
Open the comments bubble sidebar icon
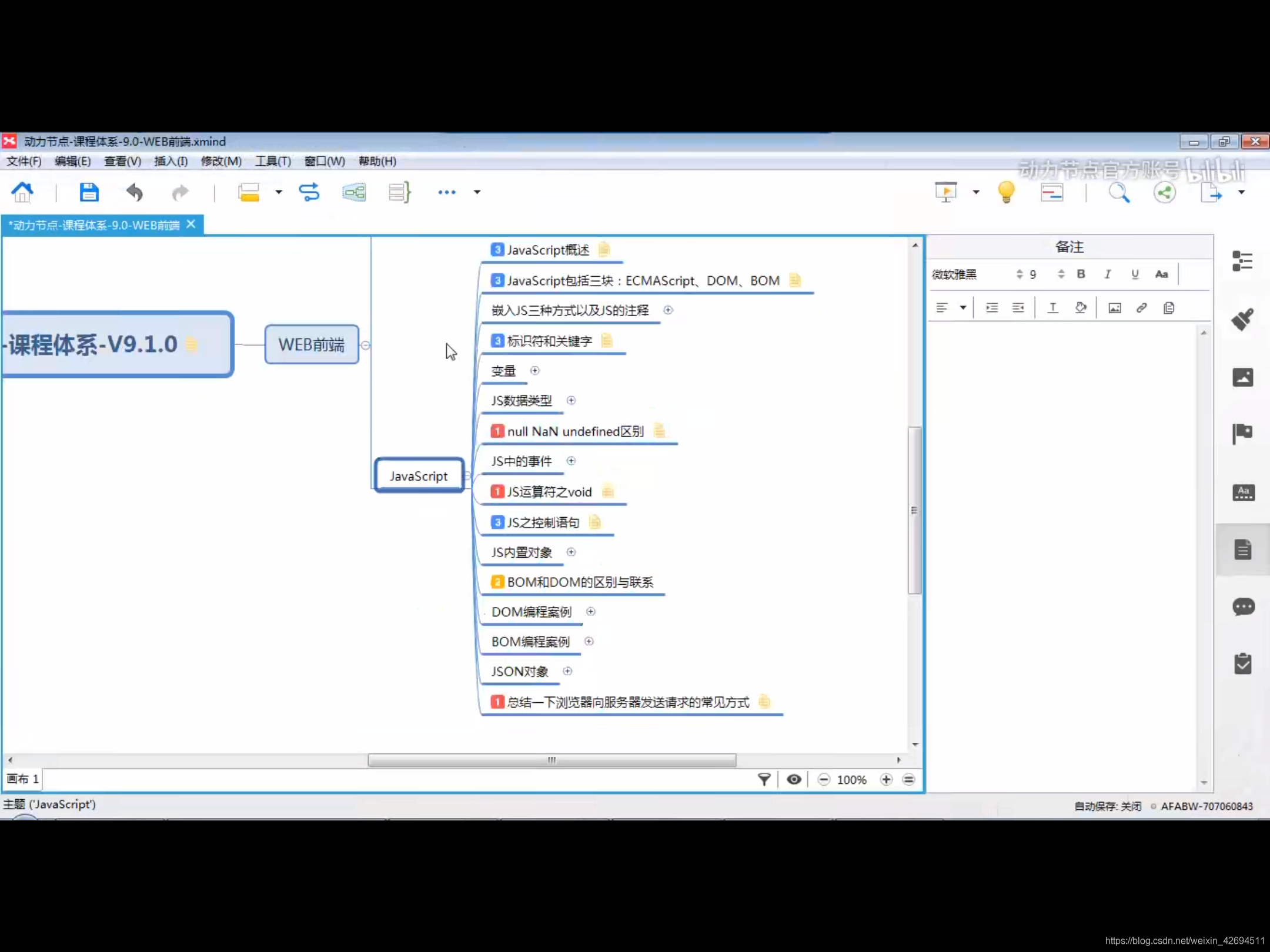tap(1243, 606)
